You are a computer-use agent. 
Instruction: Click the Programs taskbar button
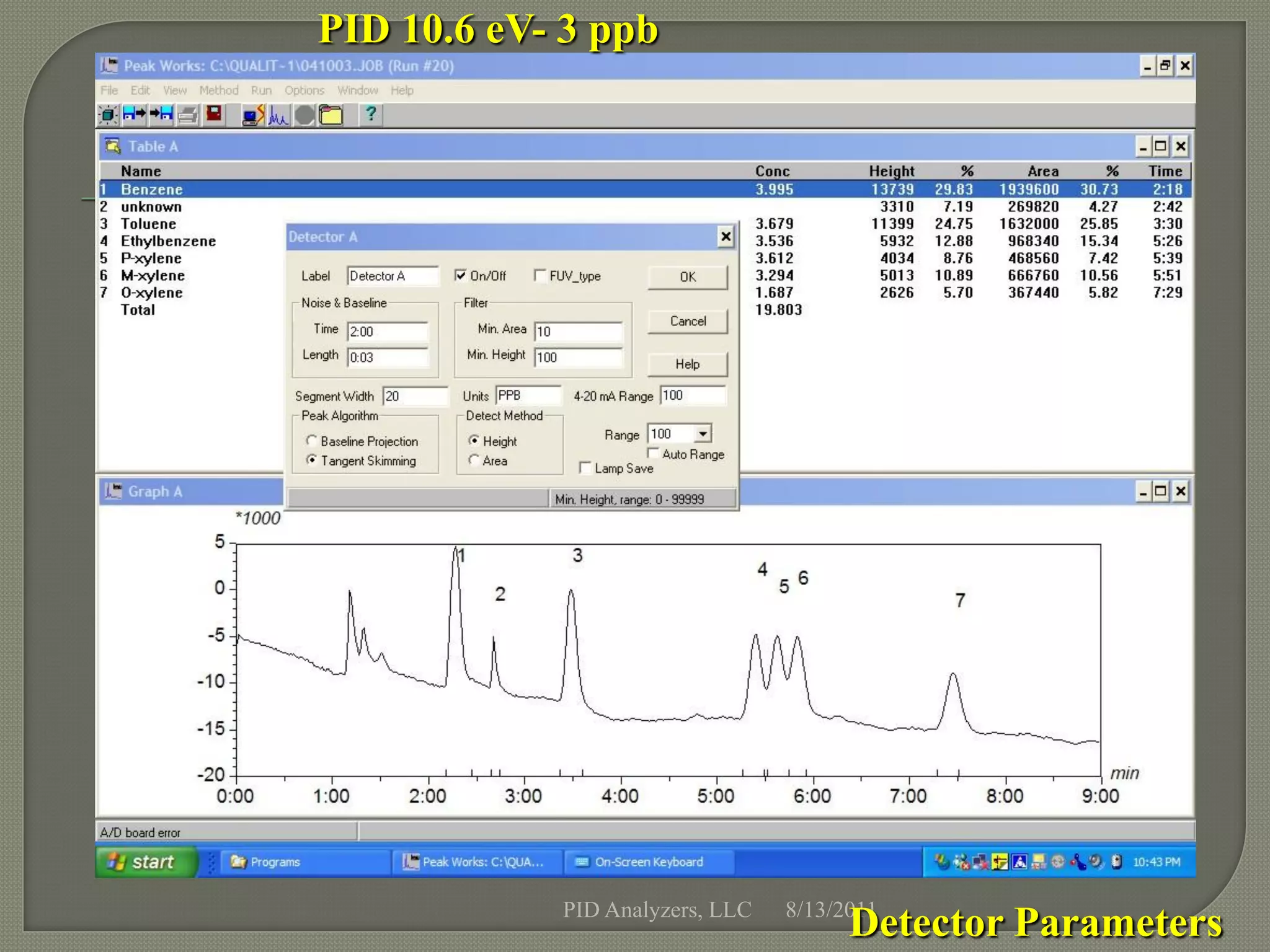click(306, 862)
